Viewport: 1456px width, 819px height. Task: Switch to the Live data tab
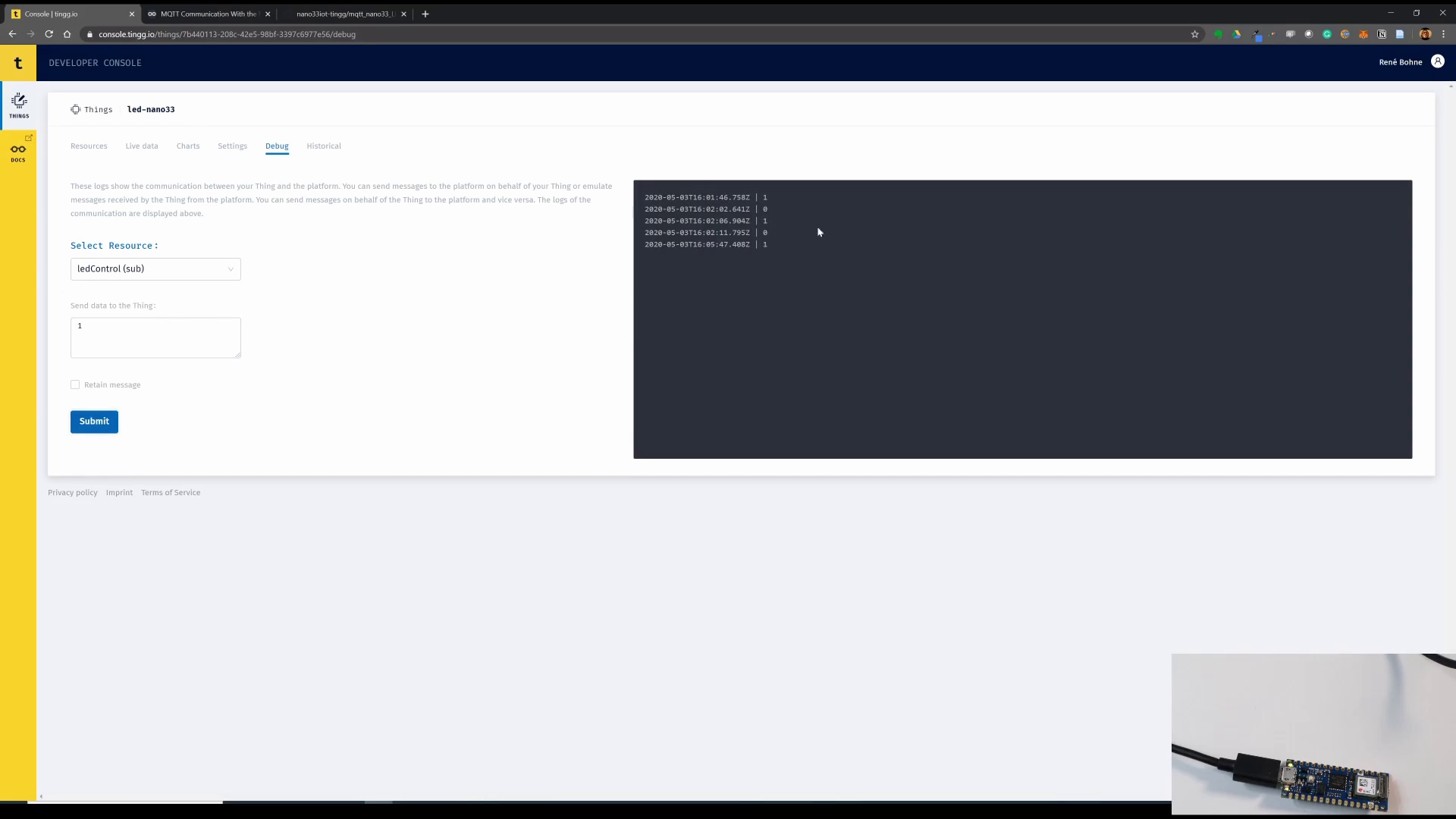click(x=141, y=146)
